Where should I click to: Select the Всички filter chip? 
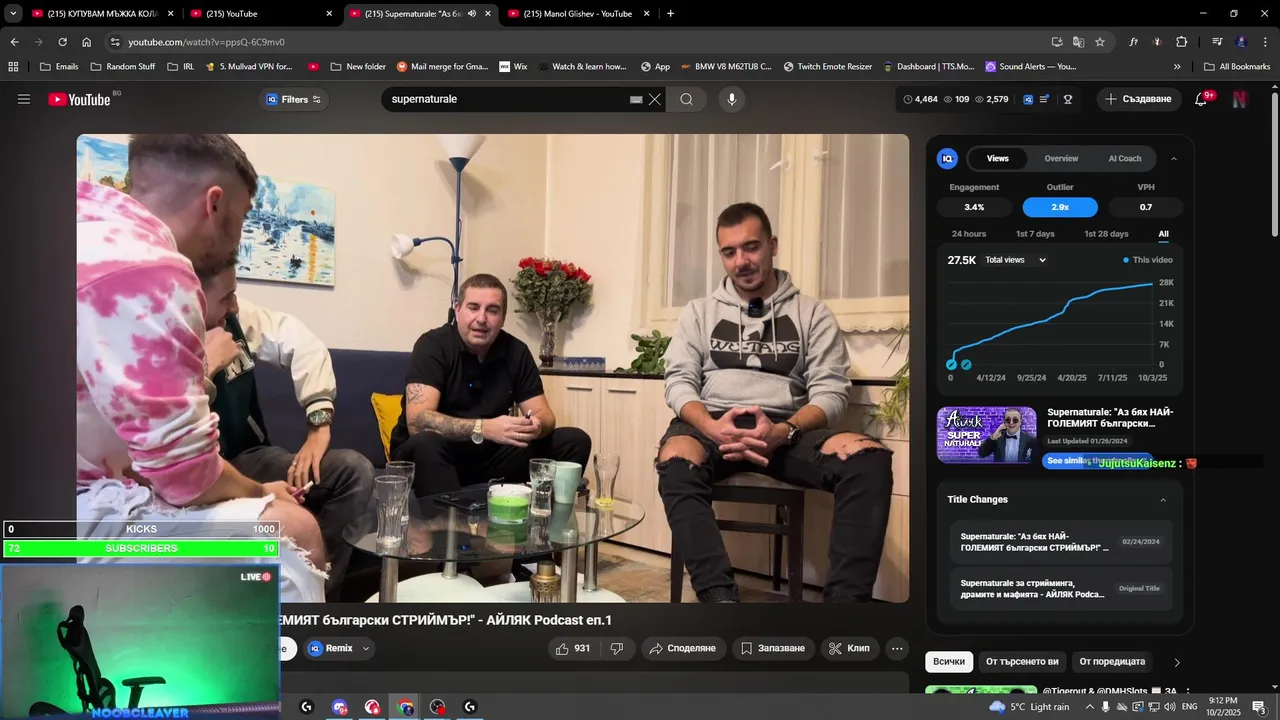pyautogui.click(x=949, y=662)
